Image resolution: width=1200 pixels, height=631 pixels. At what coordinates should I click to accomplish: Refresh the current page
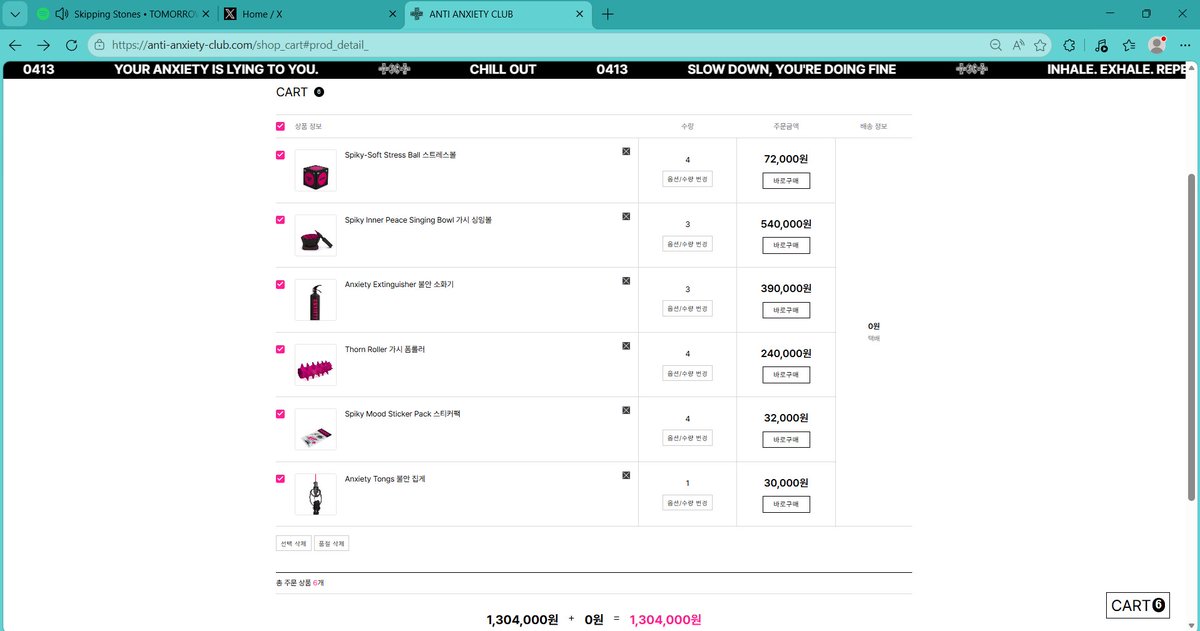coord(71,45)
